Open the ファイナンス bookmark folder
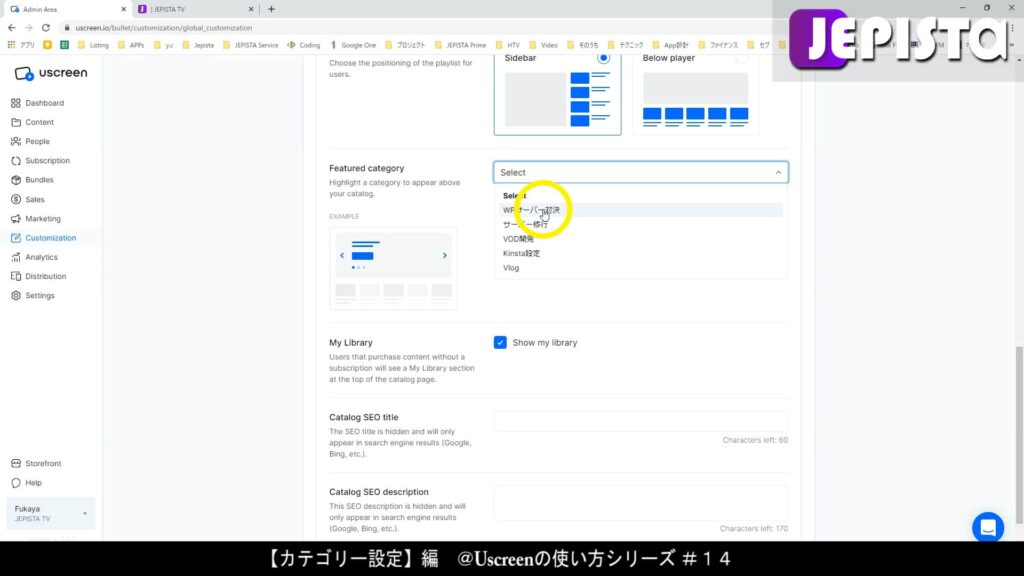The height and width of the screenshot is (576, 1024). click(718, 45)
